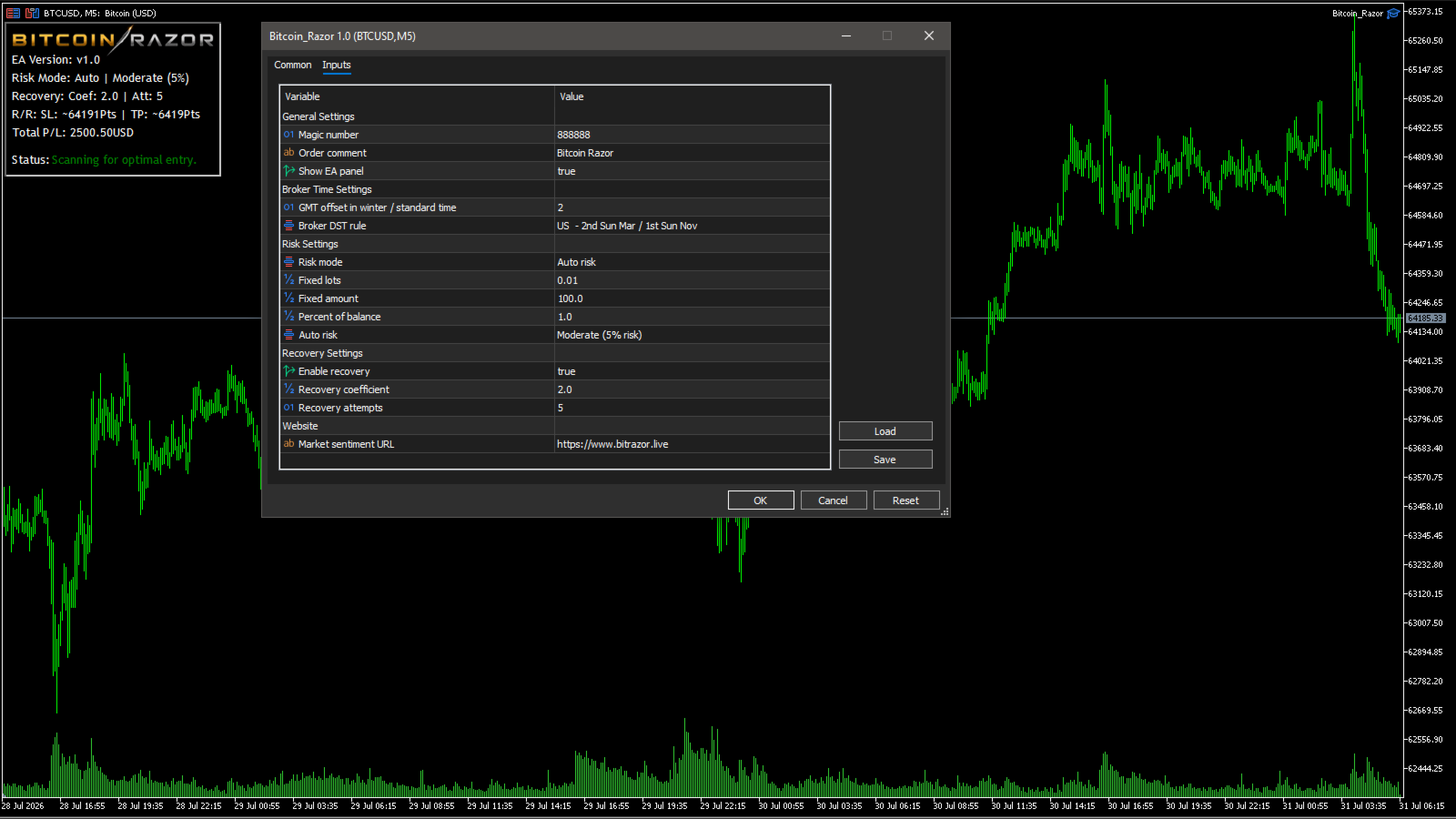Open the Auto risk 'Moderate (5% risk)' dropdown
The image size is (1456, 819).
(692, 335)
